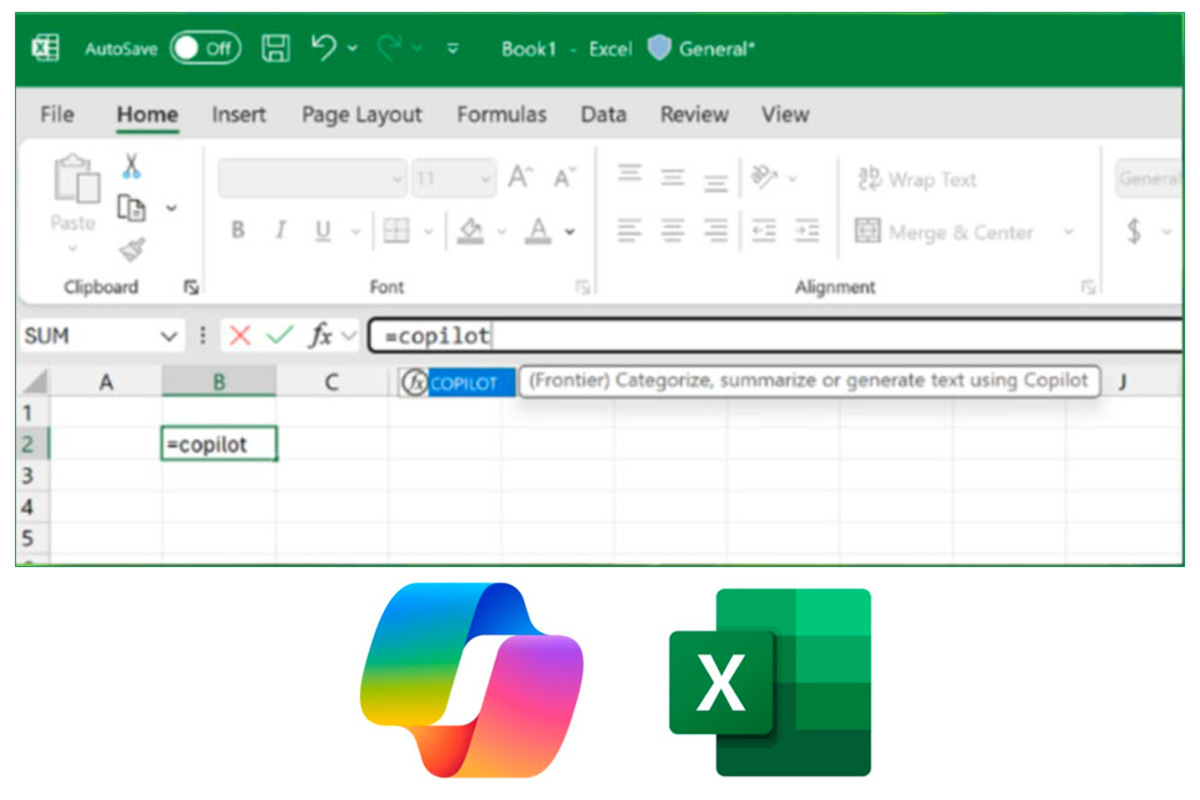
Task: Click the Borders grid icon
Action: pos(397,232)
